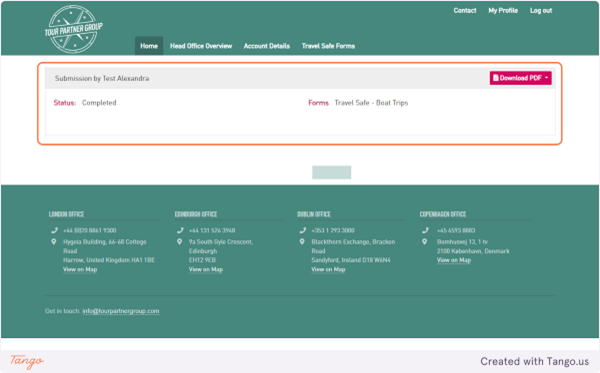The height and width of the screenshot is (373, 600).
Task: Click Edinburgh office location pin icon
Action: click(179, 242)
